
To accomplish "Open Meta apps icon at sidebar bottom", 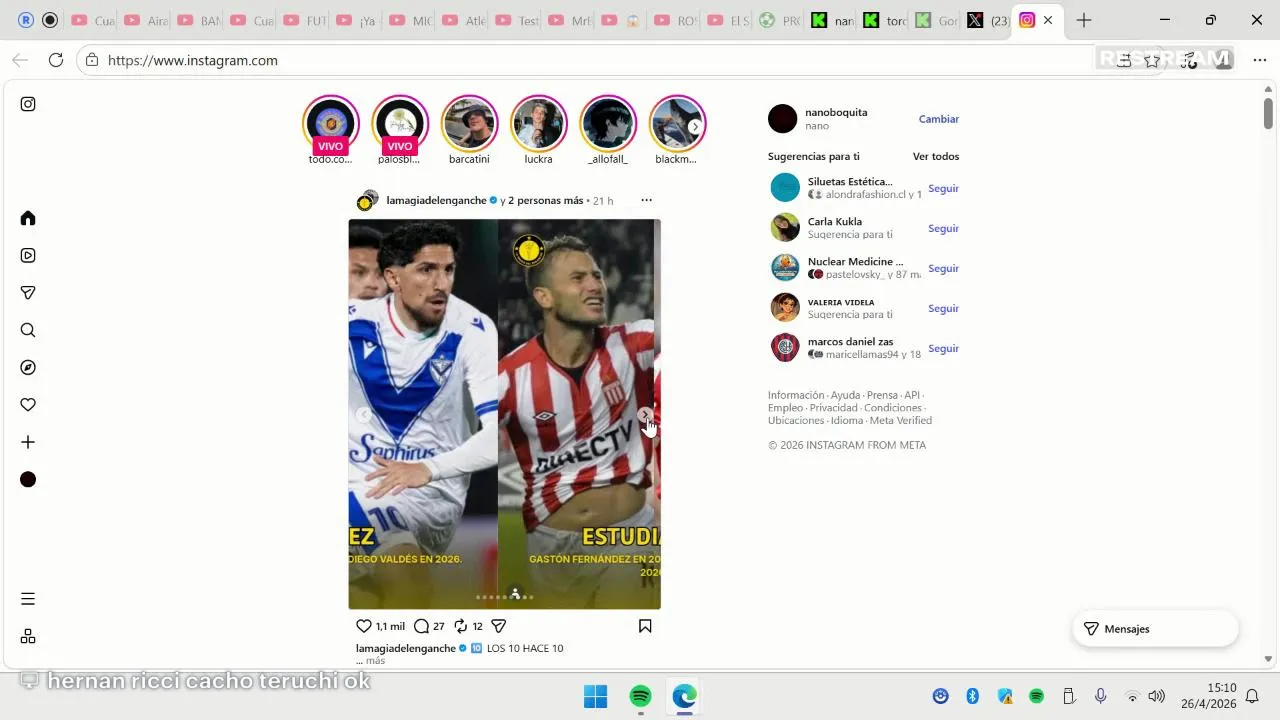I will [x=28, y=636].
